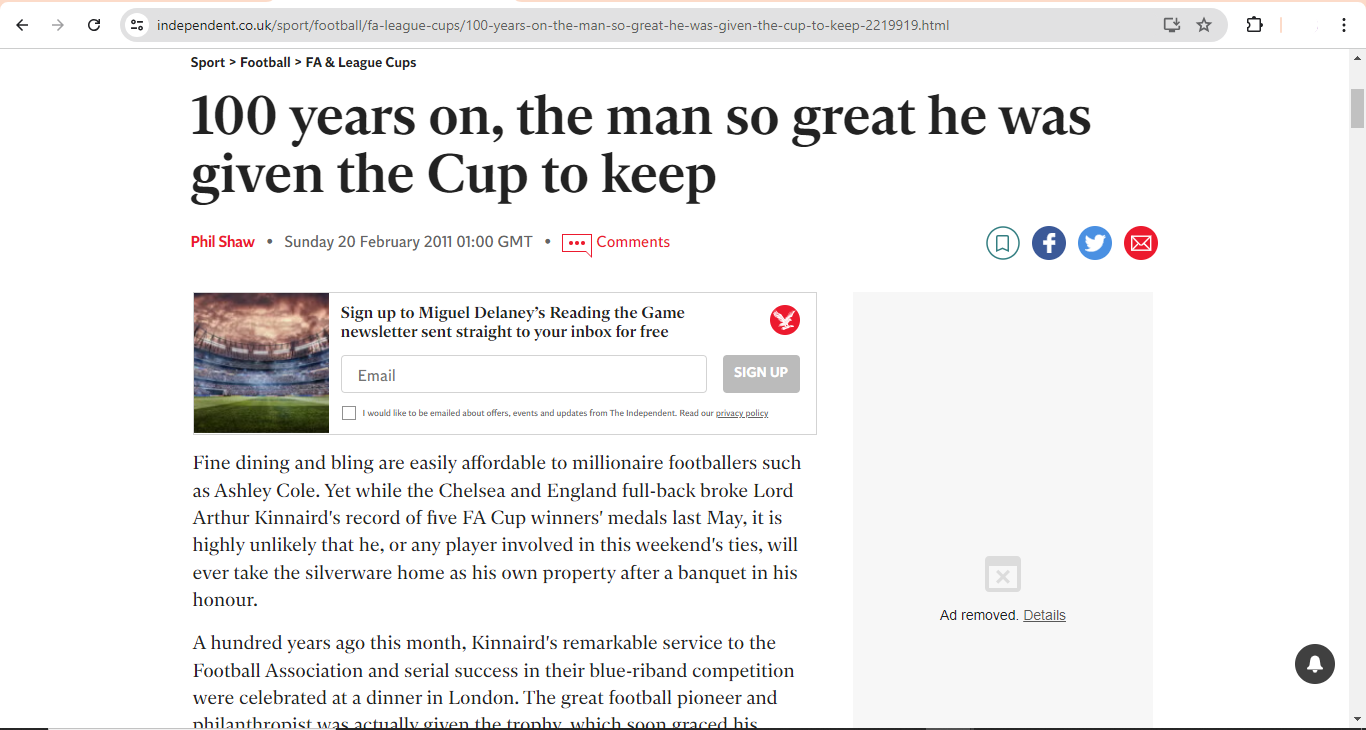Share the article by email icon
Screen dimensions: 1366x730
coord(1141,243)
